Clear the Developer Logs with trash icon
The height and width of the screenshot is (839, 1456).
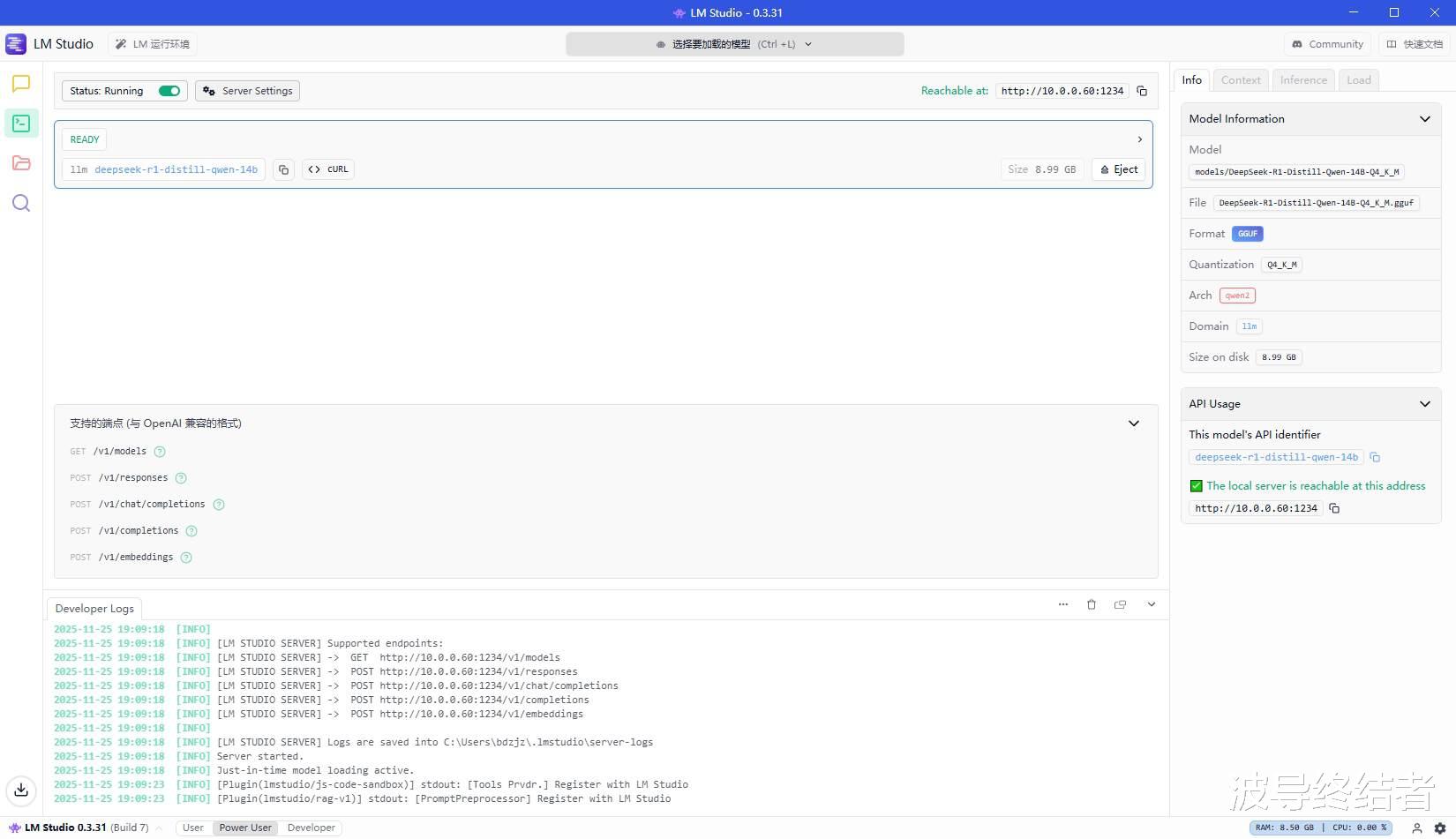[x=1092, y=604]
